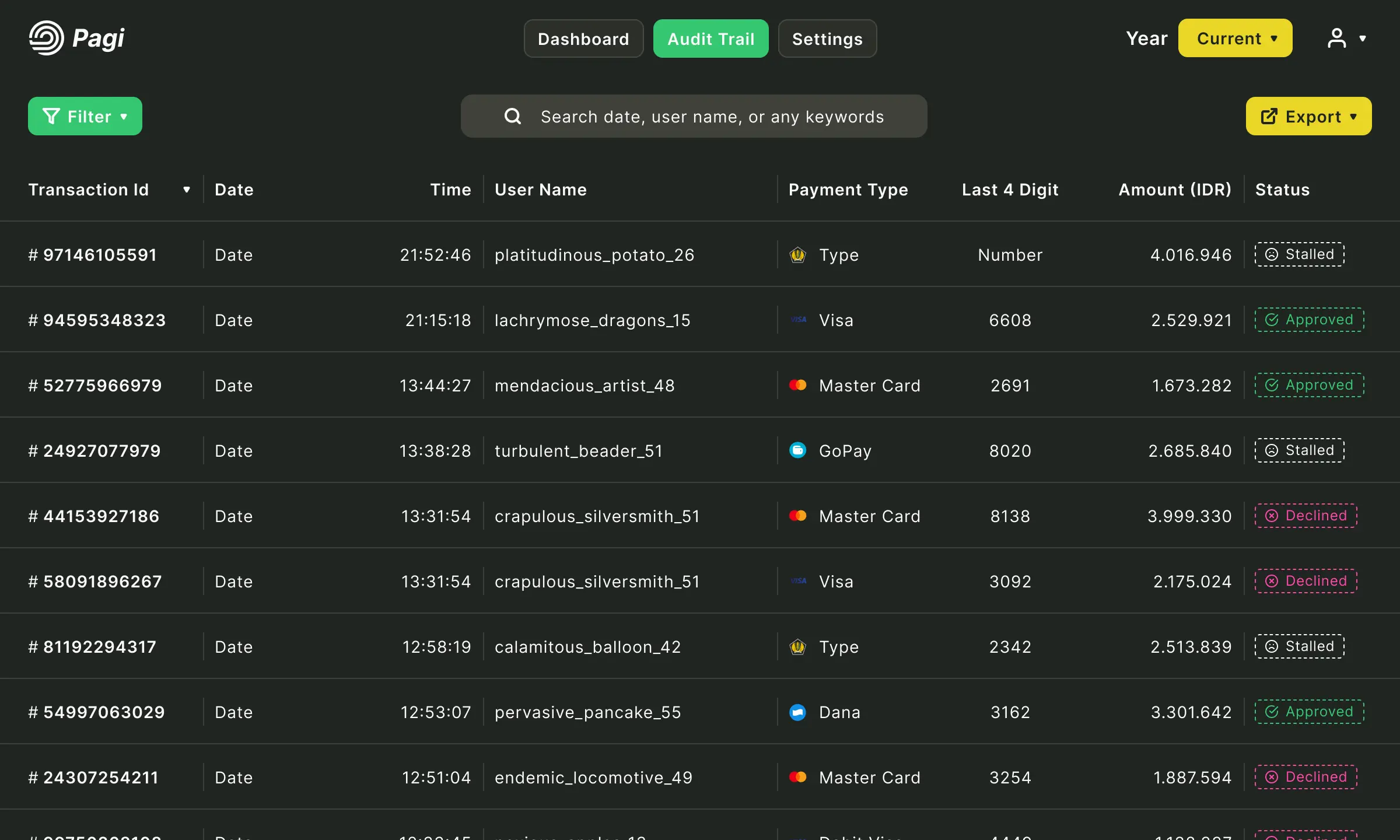
Task: Click transaction ID # 97146105591
Action: (x=93, y=255)
